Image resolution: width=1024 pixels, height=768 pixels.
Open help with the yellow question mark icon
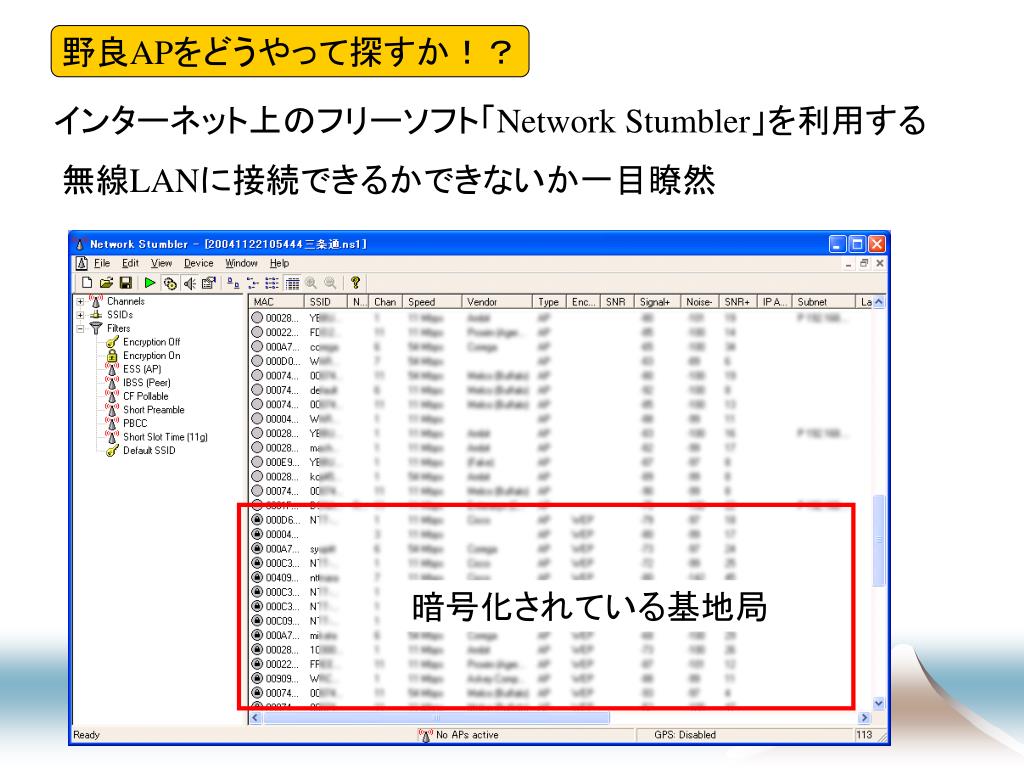(x=355, y=283)
